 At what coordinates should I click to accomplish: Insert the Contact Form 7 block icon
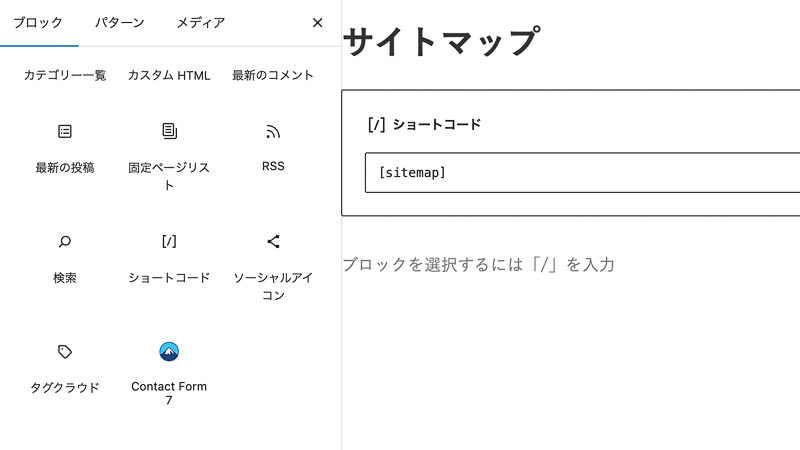[x=169, y=352]
